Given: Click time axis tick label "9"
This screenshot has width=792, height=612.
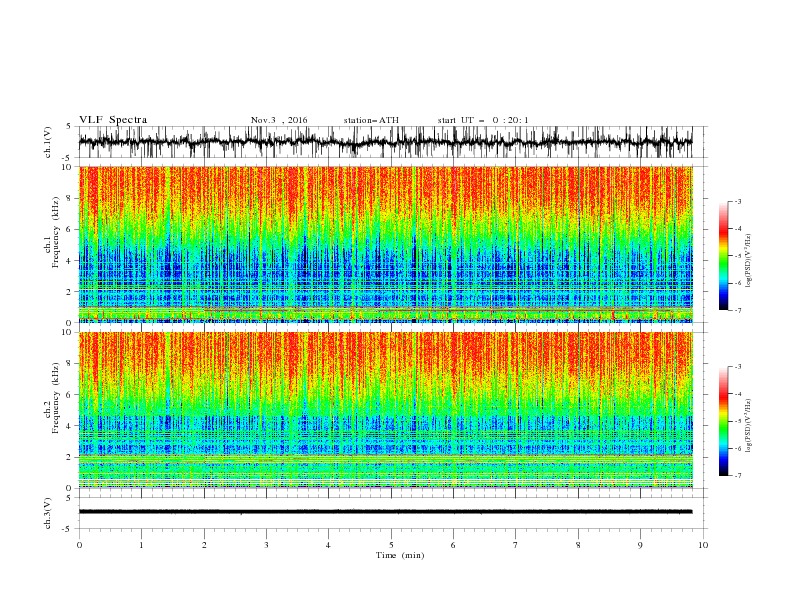Looking at the screenshot, I should 640,545.
